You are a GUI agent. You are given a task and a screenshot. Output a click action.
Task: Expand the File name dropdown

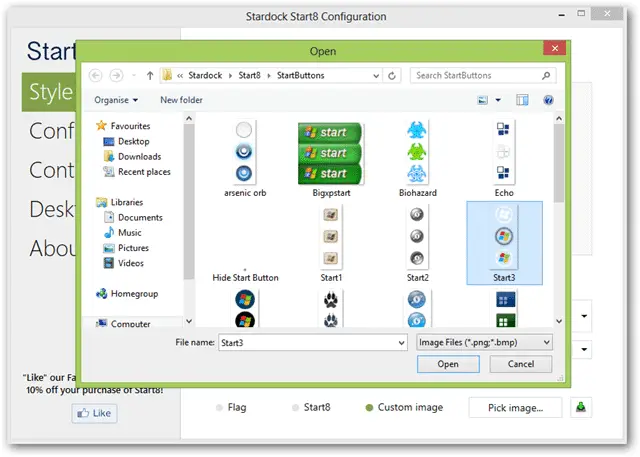[402, 343]
